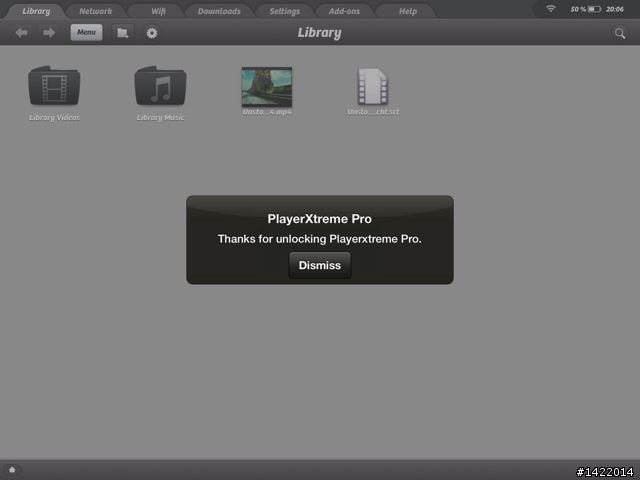The height and width of the screenshot is (480, 640).
Task: Open the Downloads tab
Action: (219, 11)
